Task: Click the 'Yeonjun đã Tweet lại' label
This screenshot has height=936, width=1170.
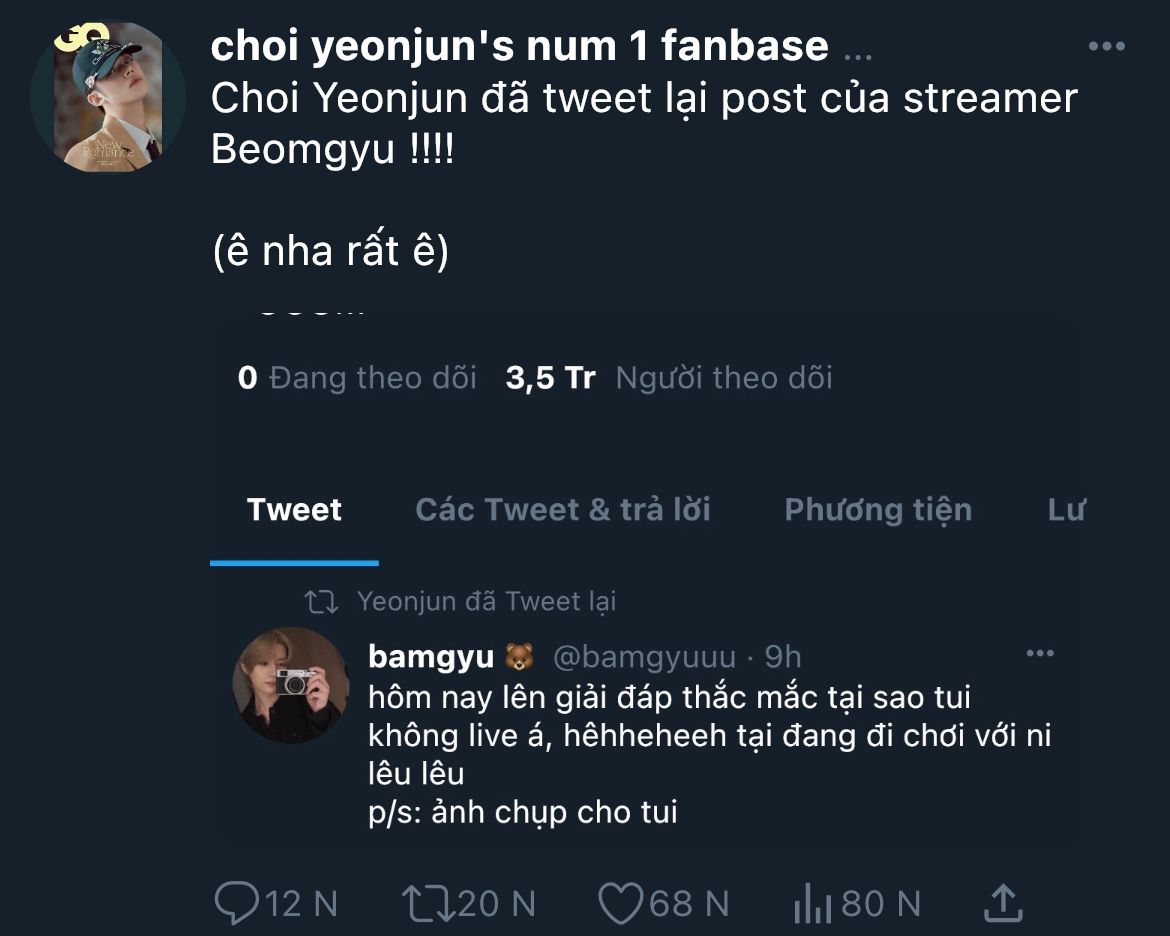Action: (x=486, y=602)
